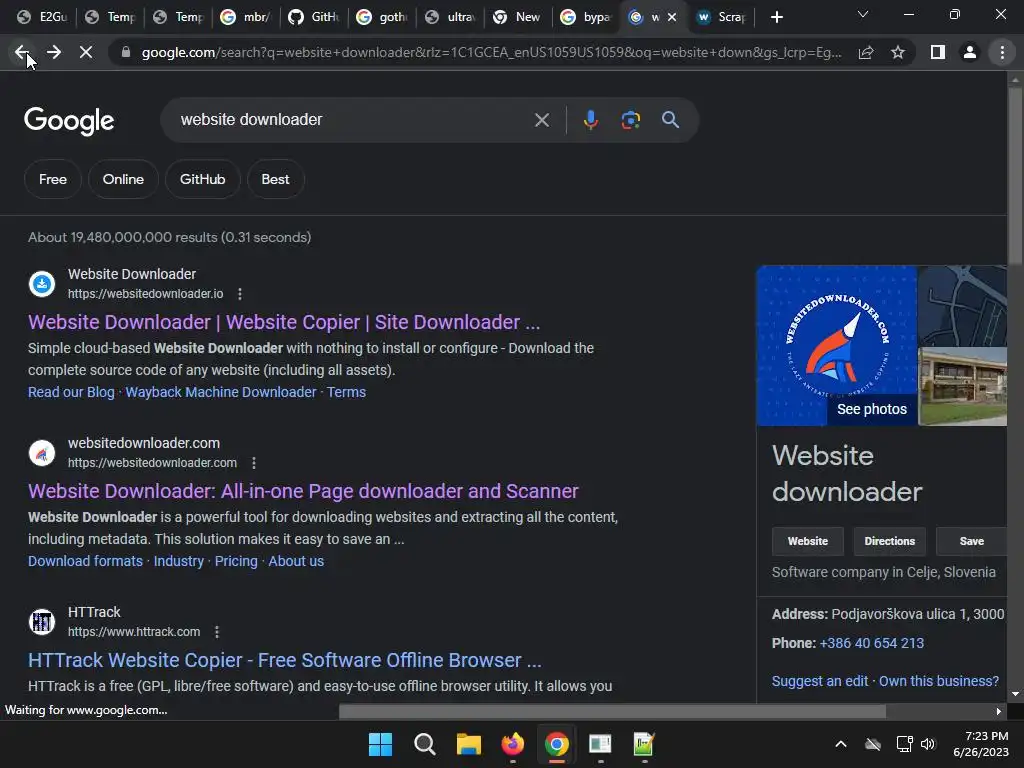Click the padlock site info icon
This screenshot has height=768, width=1024.
point(126,52)
